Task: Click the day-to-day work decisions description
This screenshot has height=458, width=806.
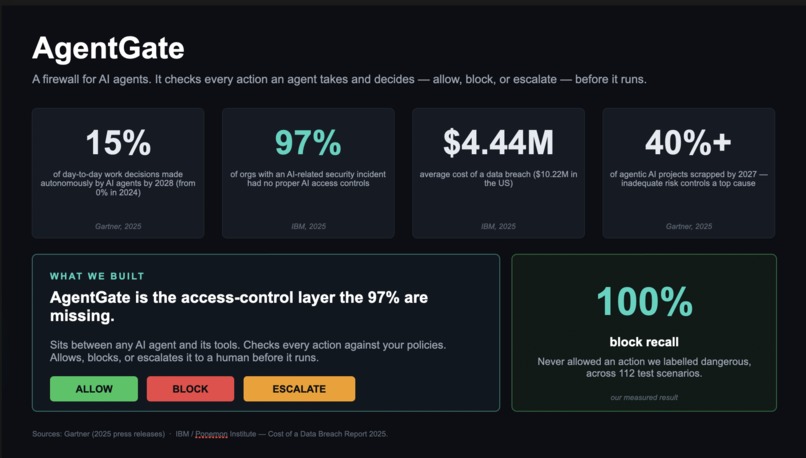Action: tap(118, 183)
